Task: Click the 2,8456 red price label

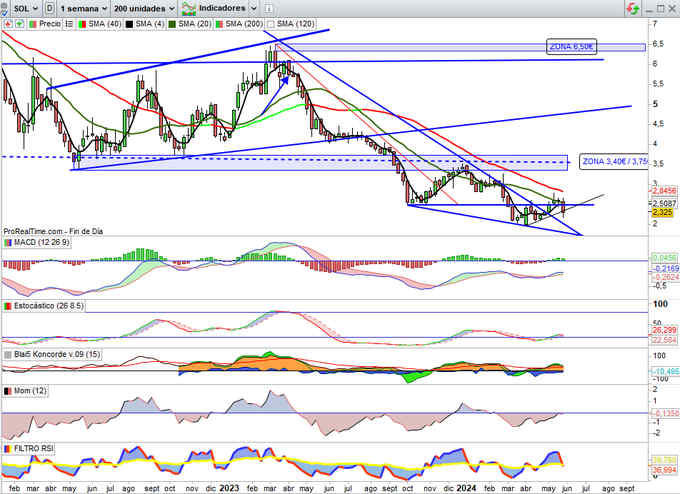Action: click(664, 191)
